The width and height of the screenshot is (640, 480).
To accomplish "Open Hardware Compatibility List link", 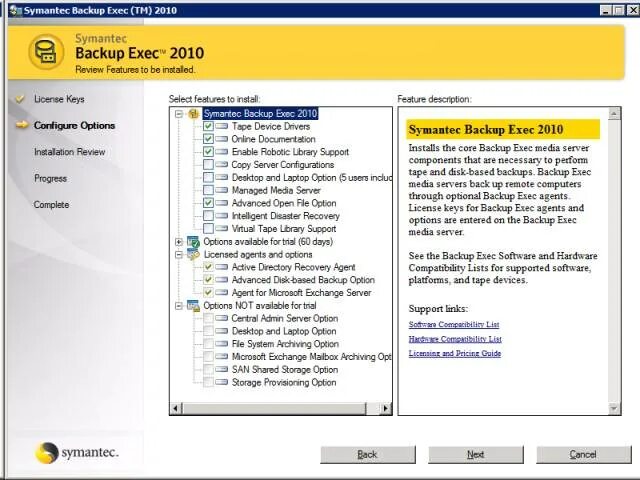I will (455, 339).
